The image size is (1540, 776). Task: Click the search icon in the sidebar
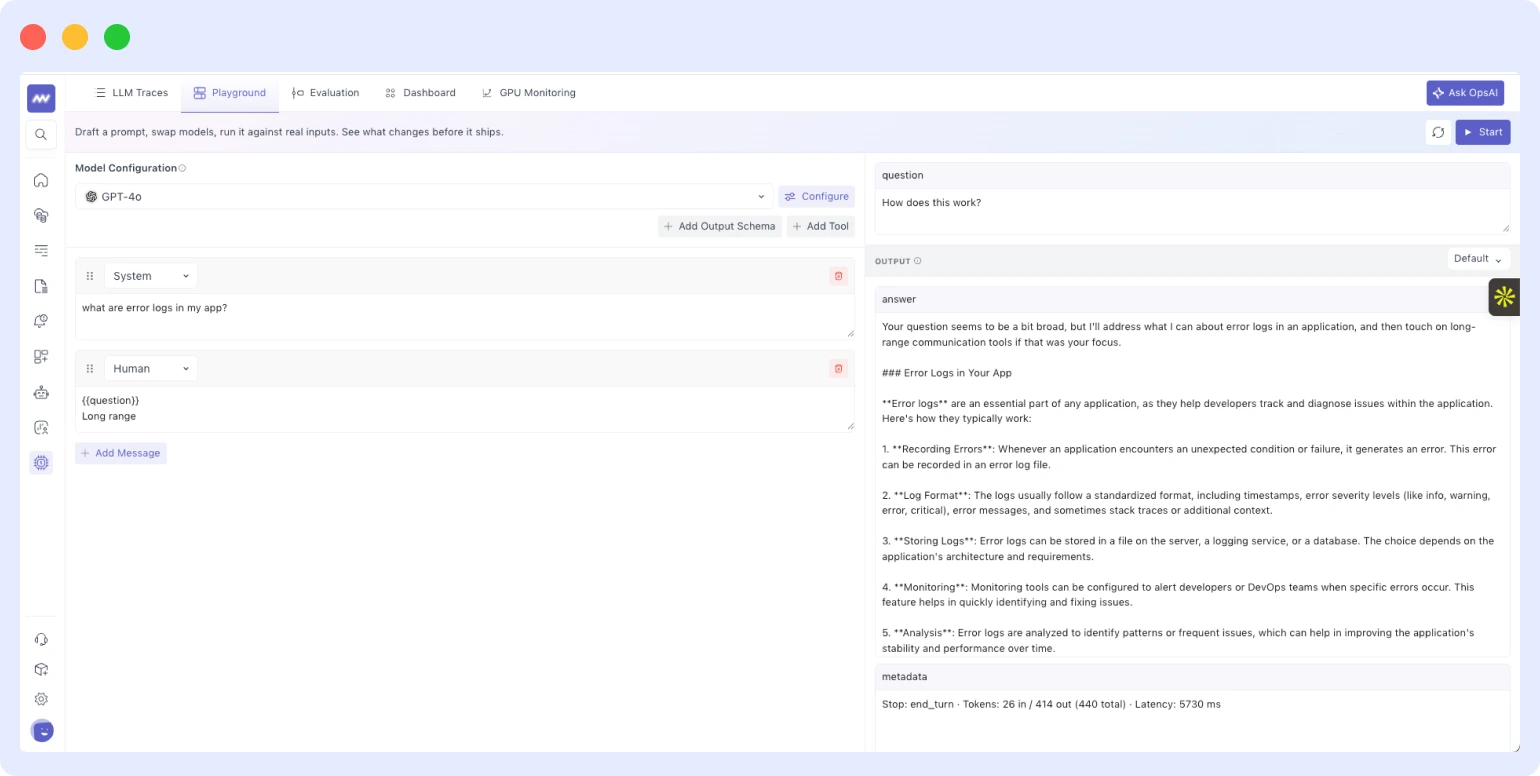coord(41,134)
